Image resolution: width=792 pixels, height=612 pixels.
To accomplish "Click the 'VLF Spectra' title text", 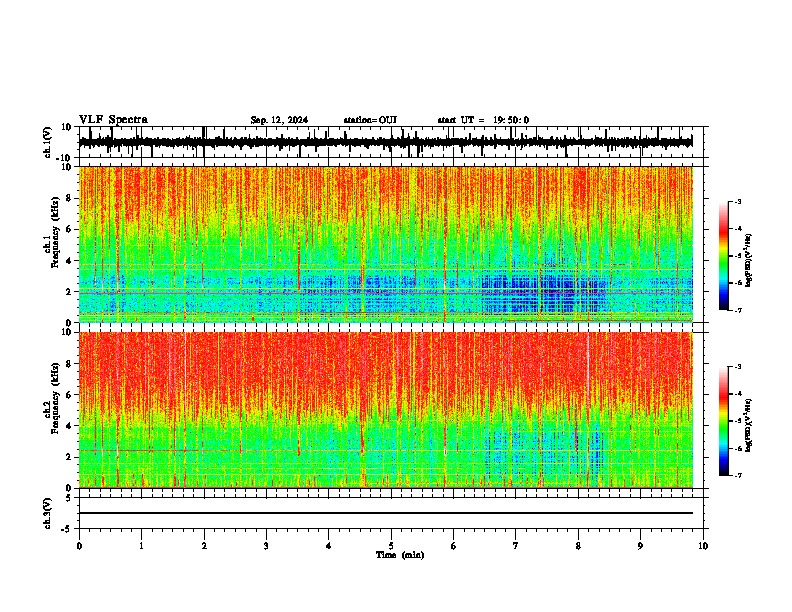I will (x=113, y=120).
